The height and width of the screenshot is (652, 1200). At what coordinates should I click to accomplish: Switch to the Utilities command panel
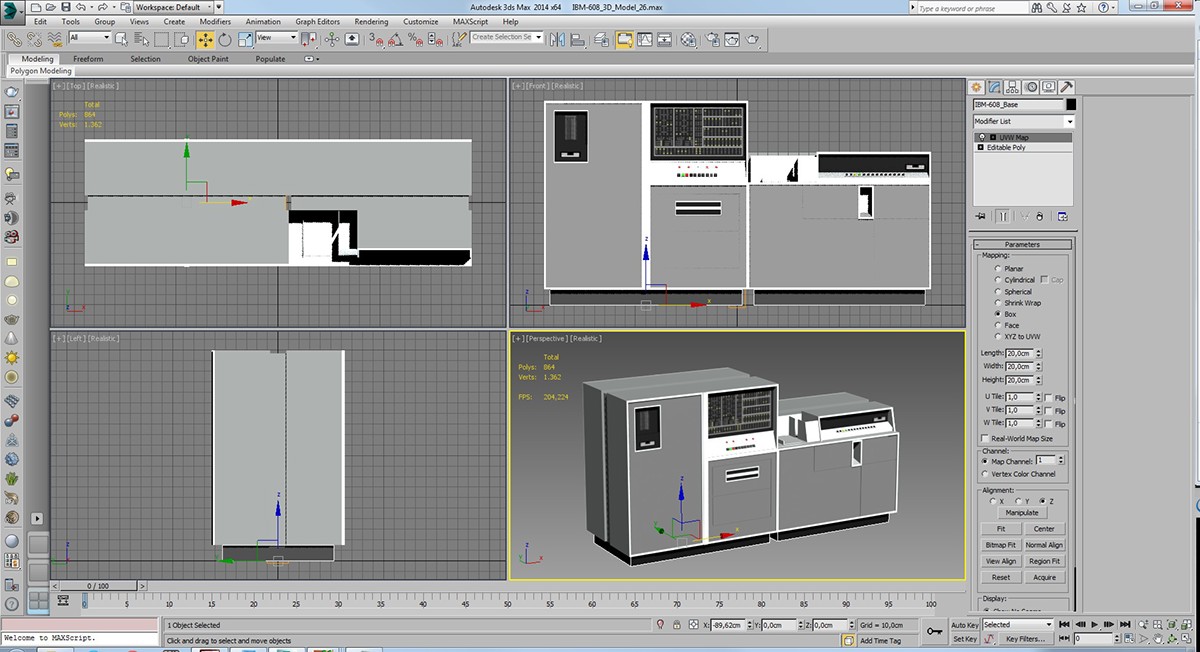coord(1066,87)
